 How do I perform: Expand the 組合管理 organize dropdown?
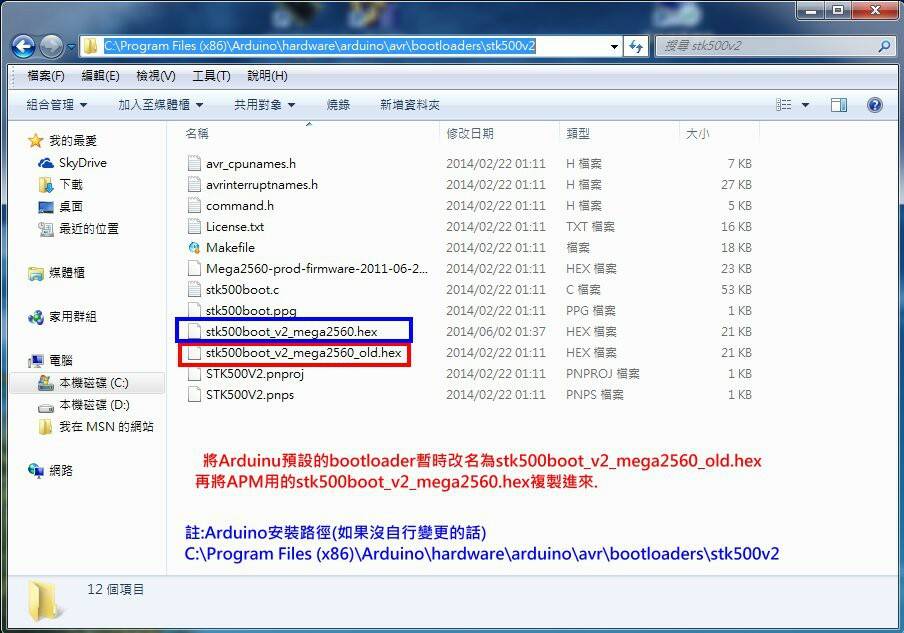coord(57,104)
